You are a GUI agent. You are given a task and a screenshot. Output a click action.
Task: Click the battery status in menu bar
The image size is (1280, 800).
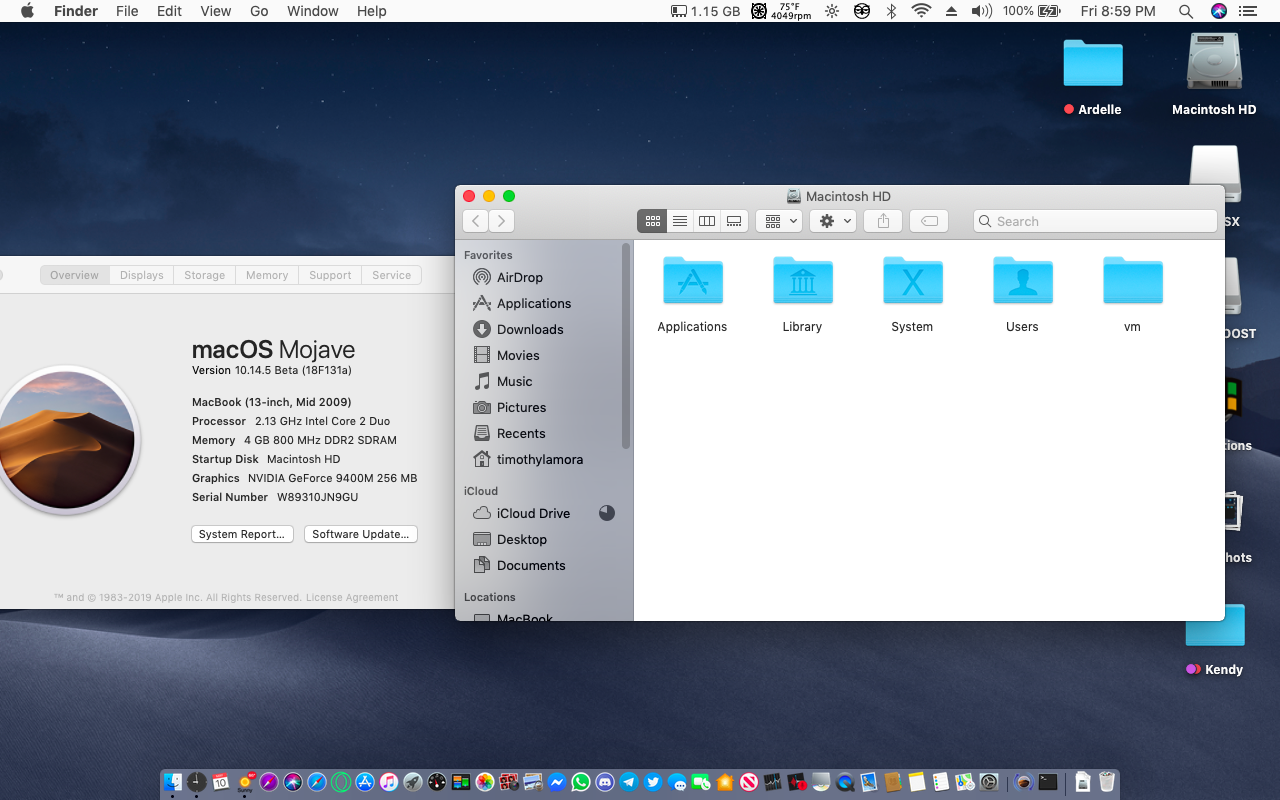pyautogui.click(x=1031, y=11)
